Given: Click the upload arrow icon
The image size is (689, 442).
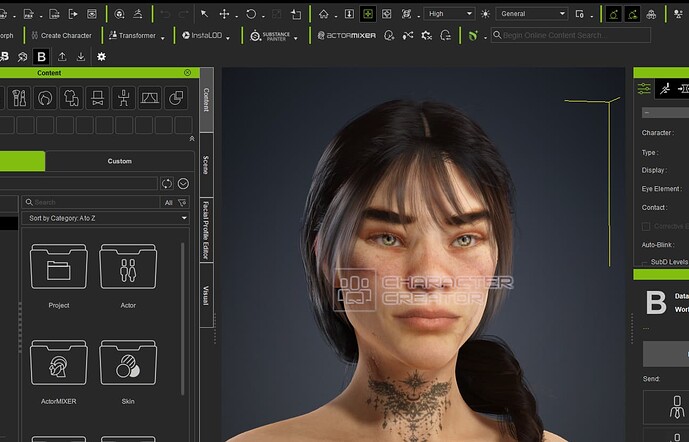Looking at the screenshot, I should 62,57.
